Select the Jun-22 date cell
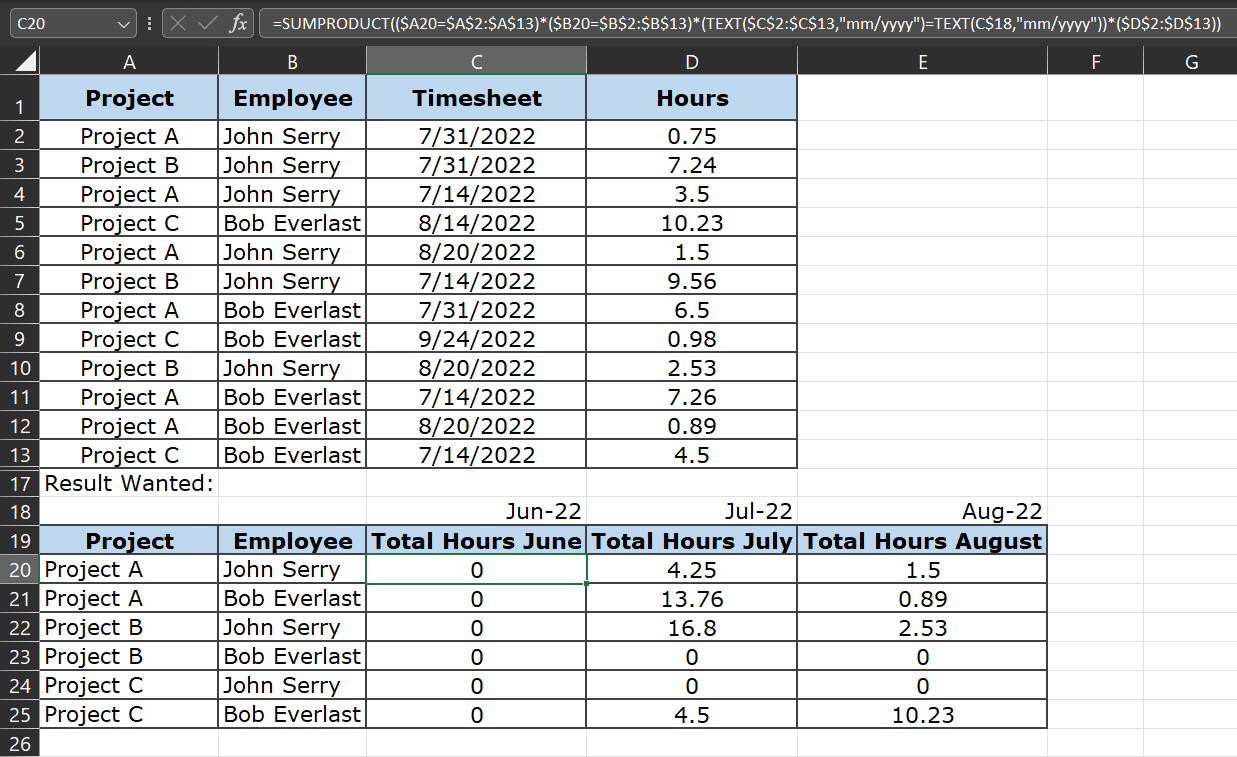The width and height of the screenshot is (1237, 757). click(476, 511)
